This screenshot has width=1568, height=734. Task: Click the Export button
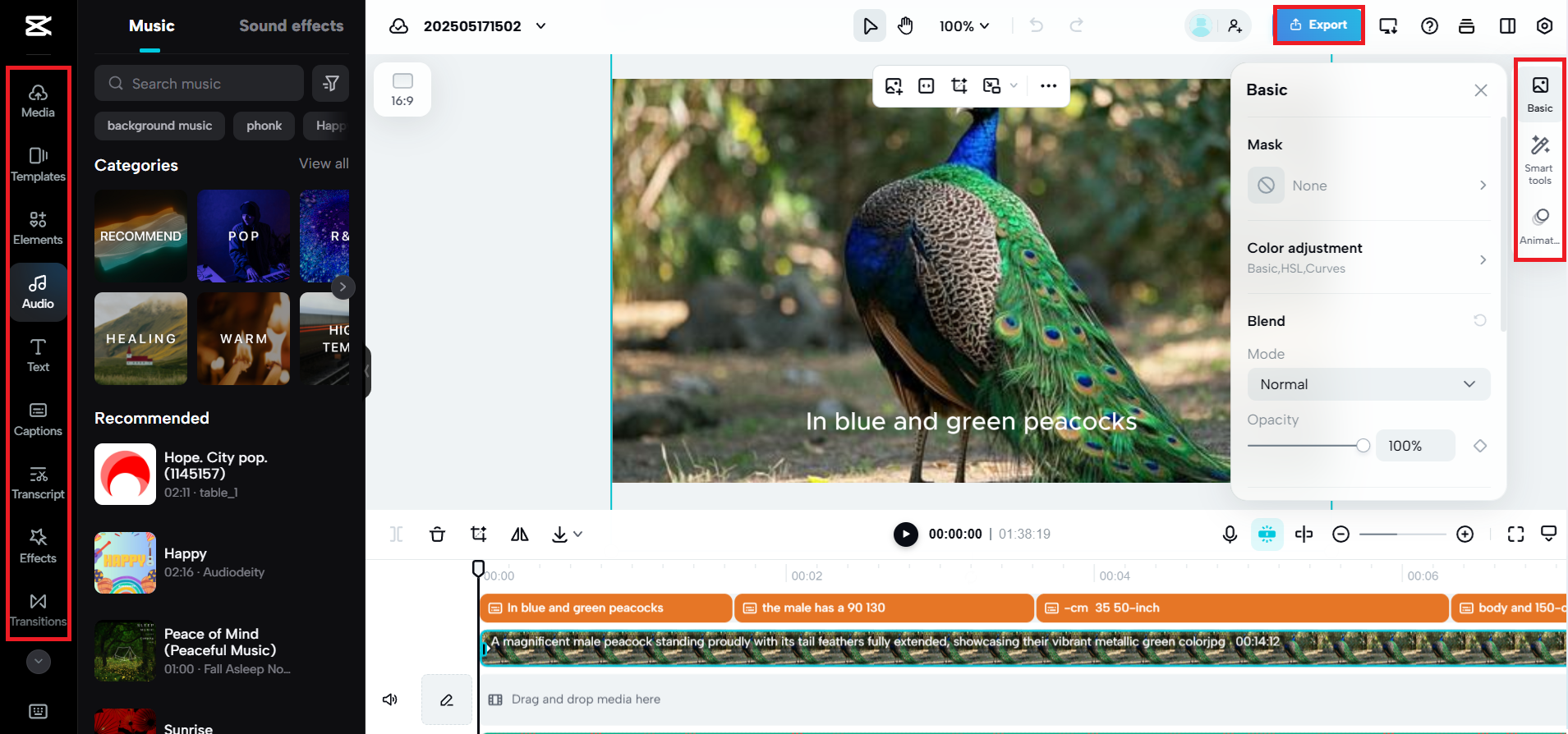(x=1317, y=25)
